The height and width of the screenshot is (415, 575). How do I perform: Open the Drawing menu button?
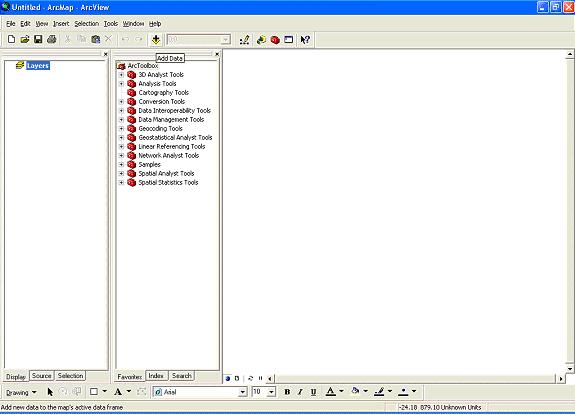click(x=21, y=392)
